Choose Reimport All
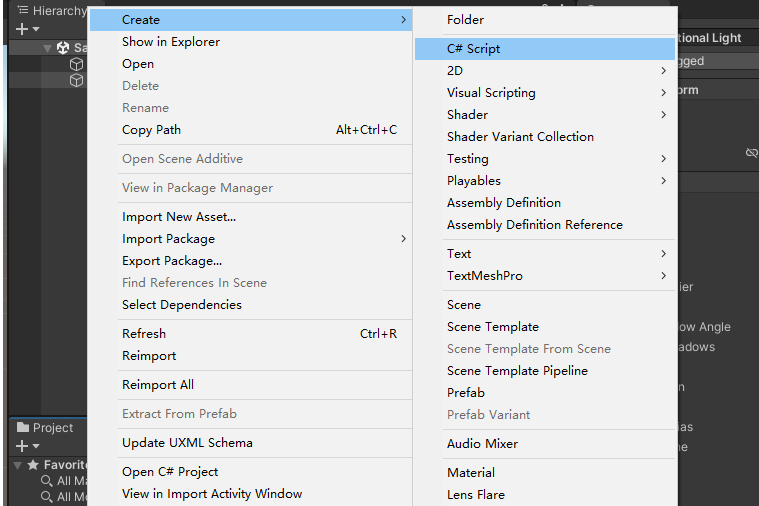This screenshot has width=759, height=506. [251, 385]
